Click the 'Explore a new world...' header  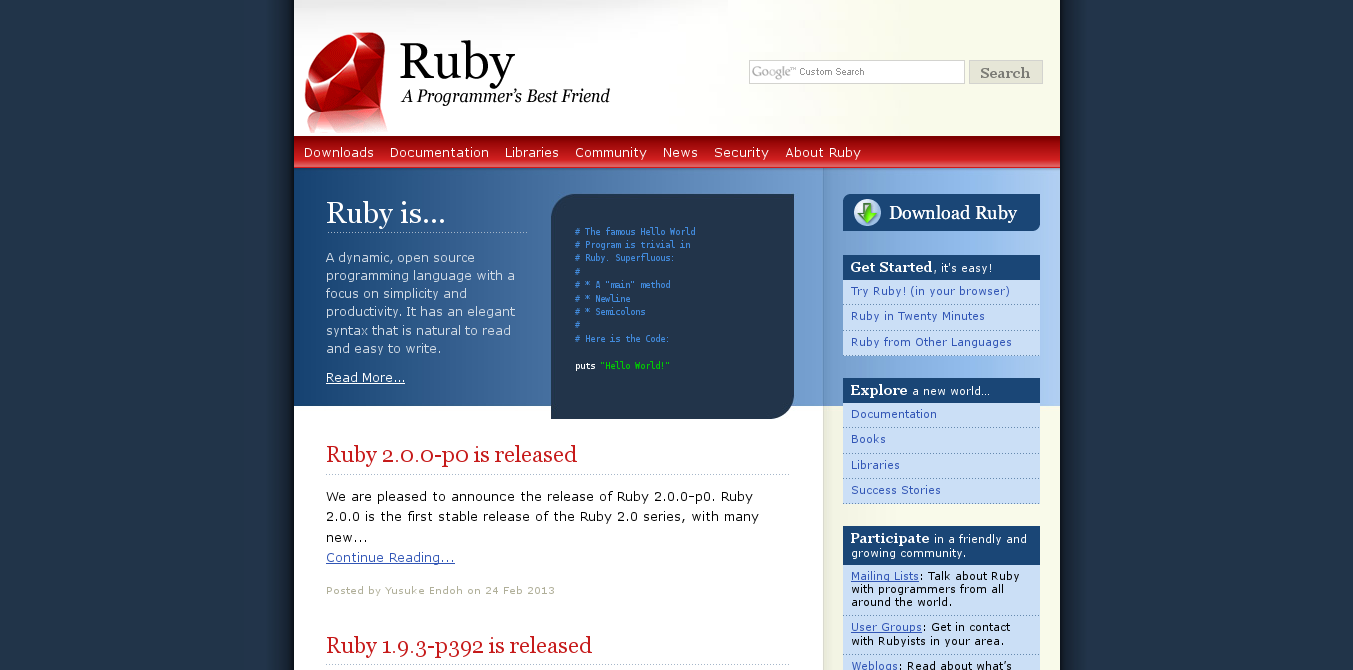pyautogui.click(x=941, y=390)
